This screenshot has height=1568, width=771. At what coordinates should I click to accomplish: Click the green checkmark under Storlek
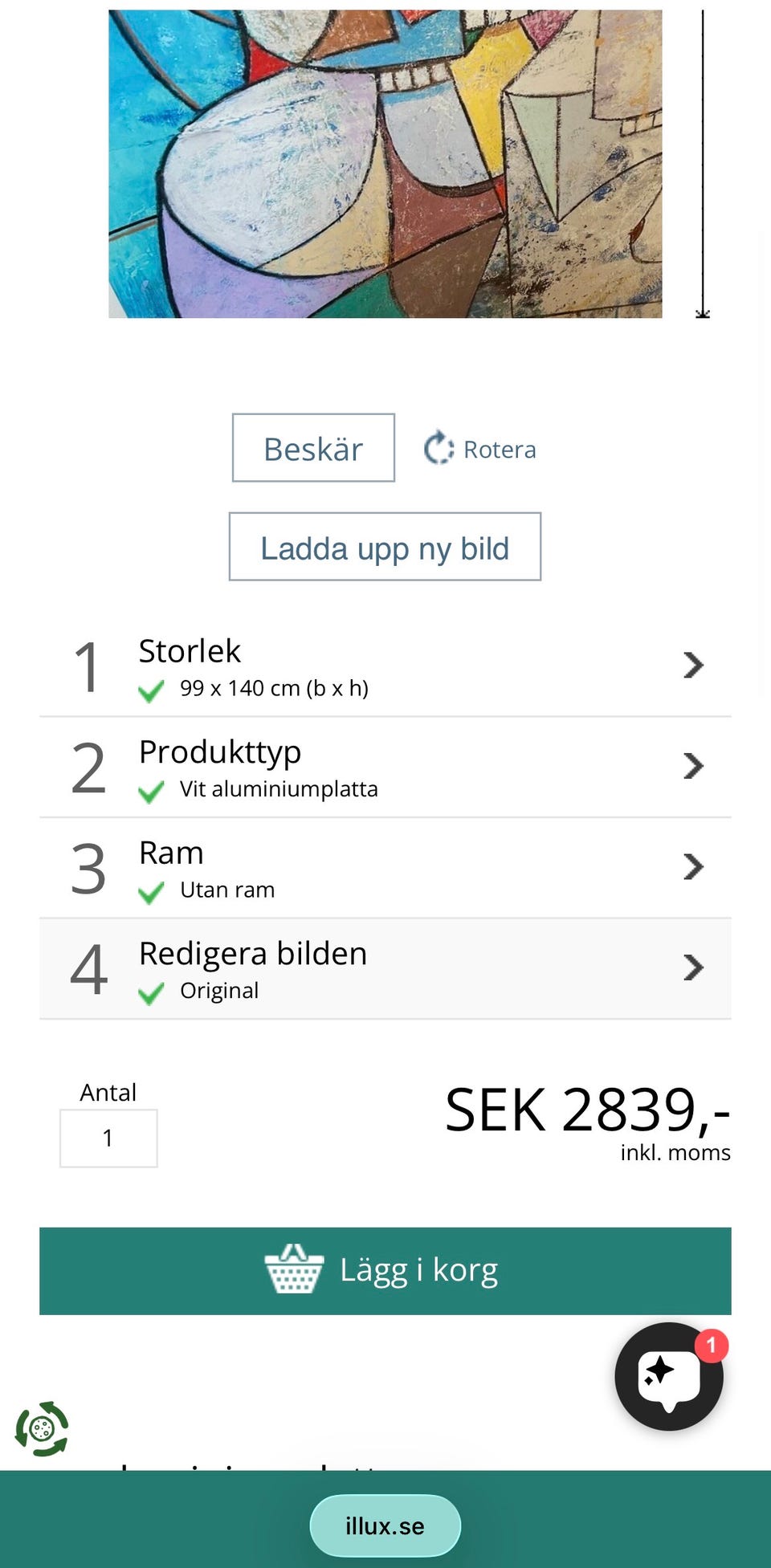click(151, 690)
